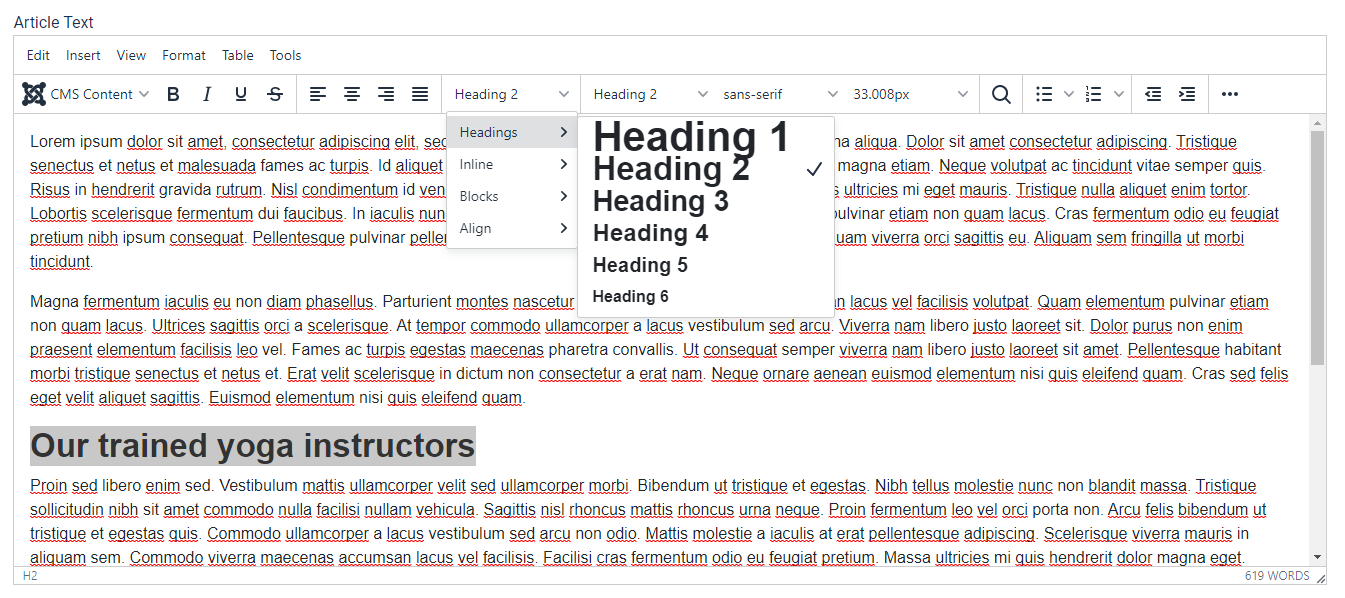Expand numbered list style options arrow
This screenshot has width=1345, height=598.
click(1118, 94)
